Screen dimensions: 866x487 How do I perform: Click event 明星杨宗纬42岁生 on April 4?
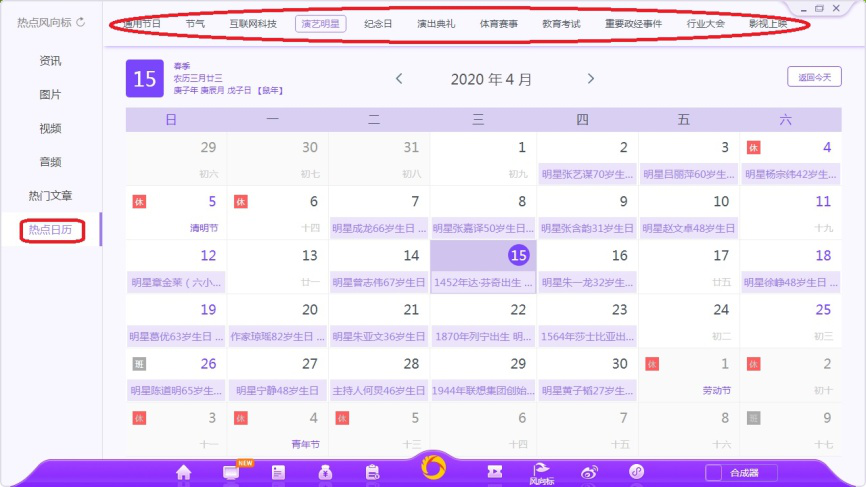790,174
